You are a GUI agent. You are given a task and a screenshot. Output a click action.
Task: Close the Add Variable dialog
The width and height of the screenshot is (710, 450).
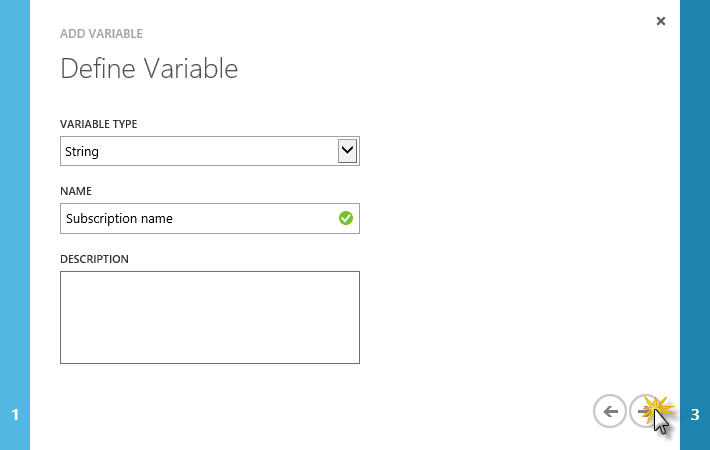[x=660, y=21]
